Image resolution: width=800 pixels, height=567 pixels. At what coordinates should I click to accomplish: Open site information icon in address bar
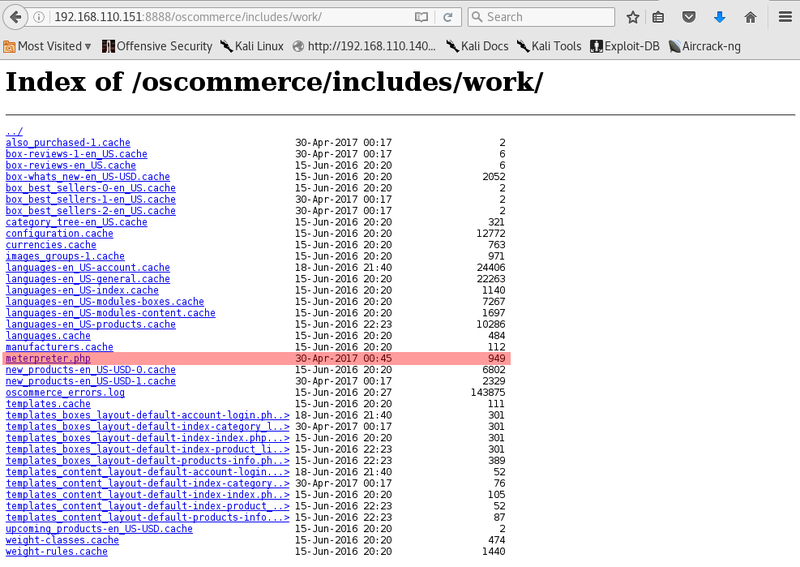(x=39, y=17)
